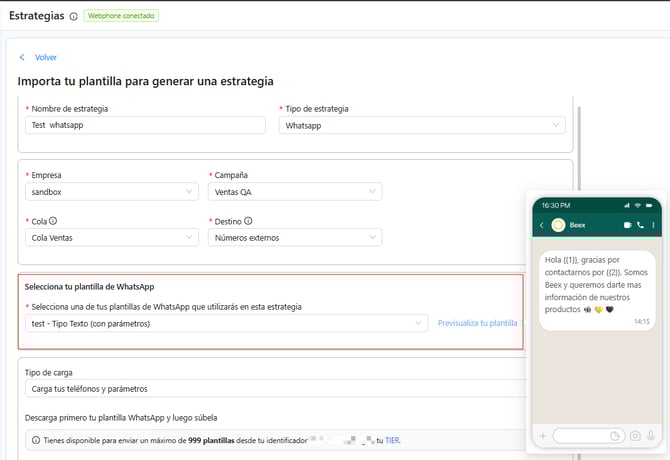Screen dimensions: 670x460
Task: Click the video call icon in phone preview
Action: pyautogui.click(x=627, y=226)
